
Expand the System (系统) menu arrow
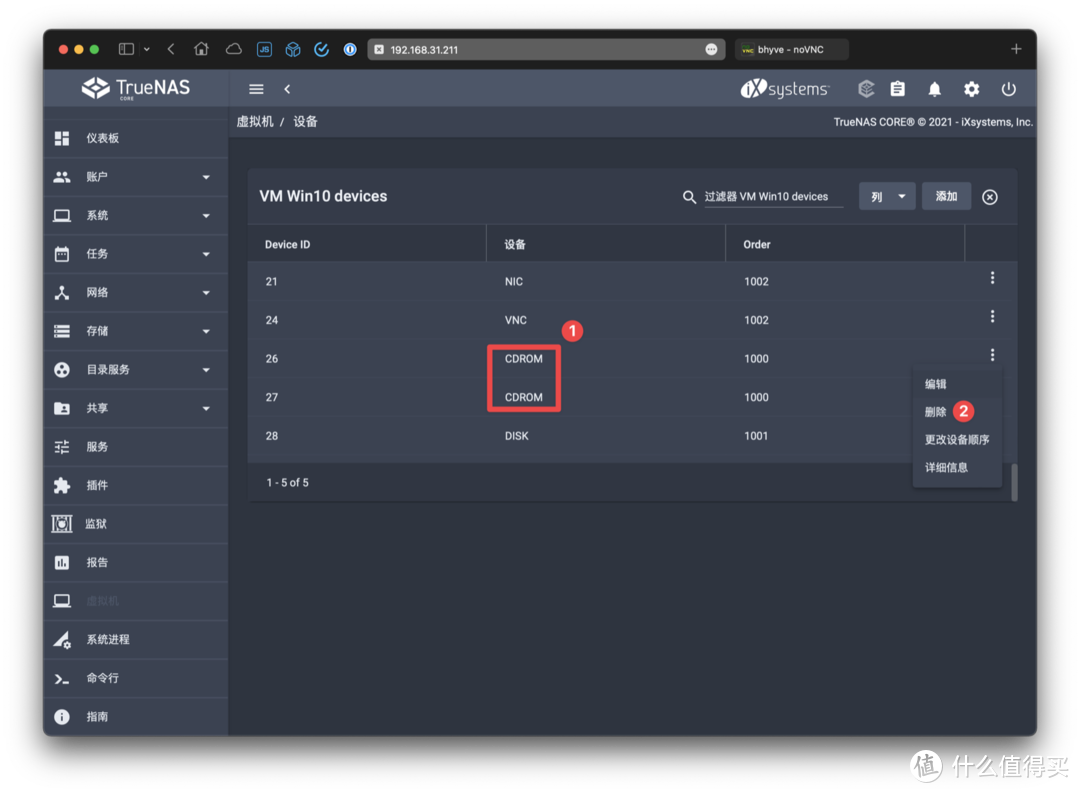point(206,216)
